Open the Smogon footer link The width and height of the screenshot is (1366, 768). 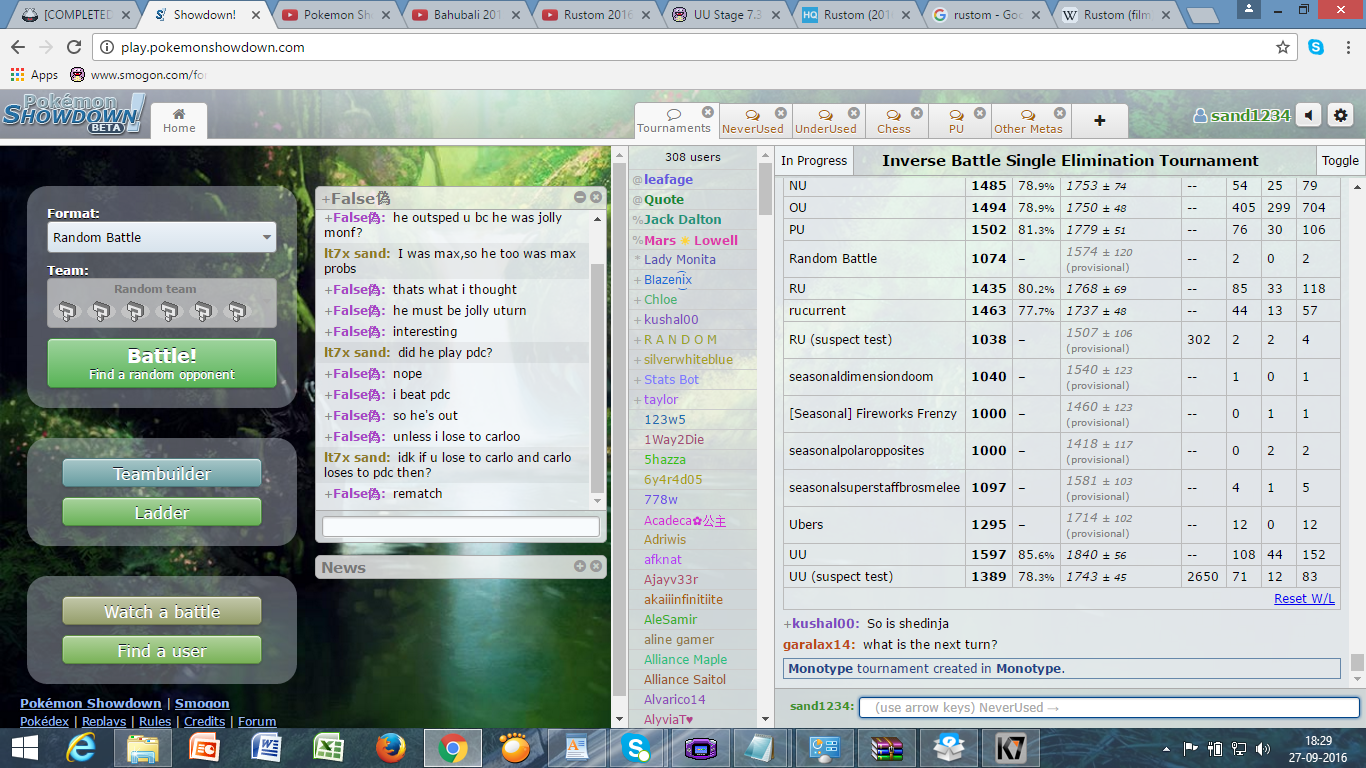tap(202, 703)
